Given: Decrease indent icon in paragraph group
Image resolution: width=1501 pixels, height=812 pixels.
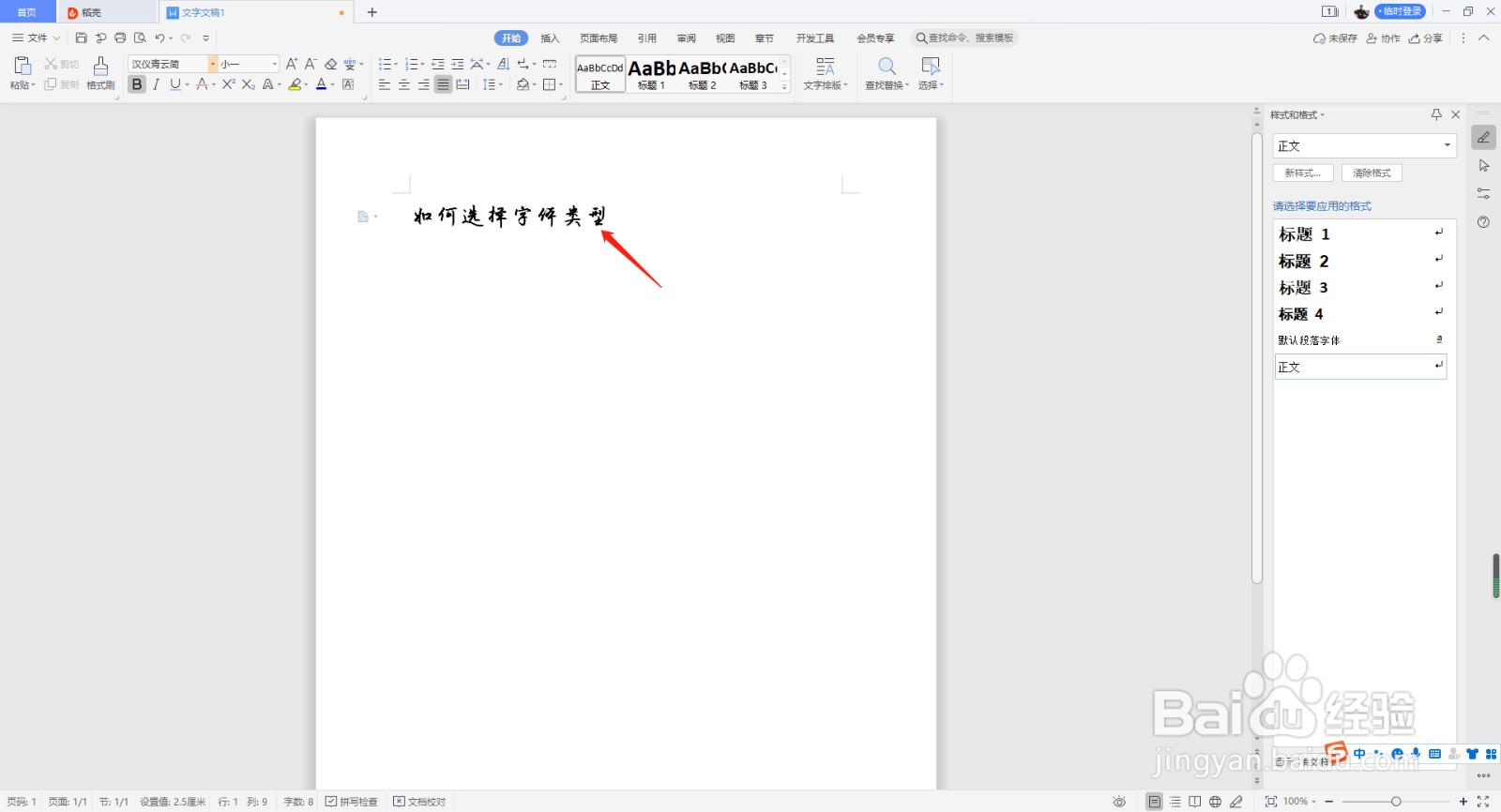Looking at the screenshot, I should pos(437,64).
